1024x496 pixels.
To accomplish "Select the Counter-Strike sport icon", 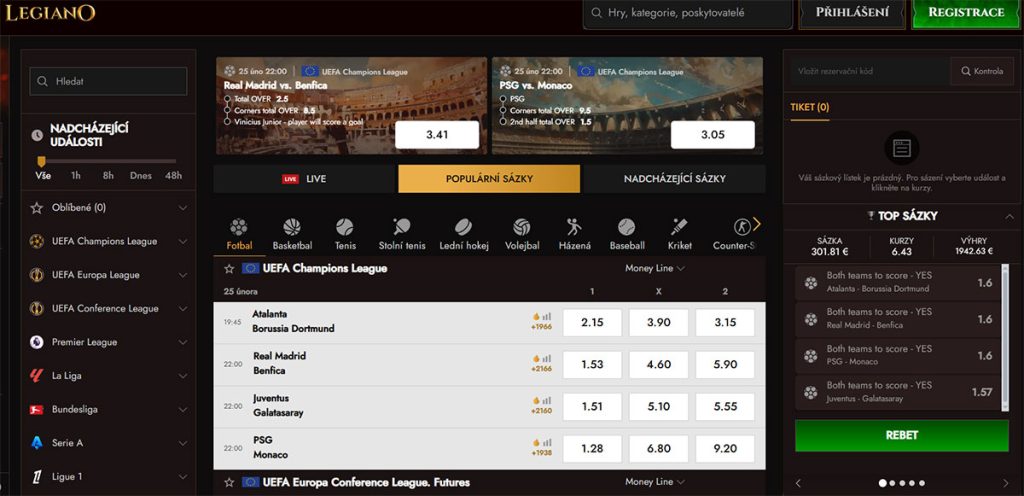I will pos(742,227).
